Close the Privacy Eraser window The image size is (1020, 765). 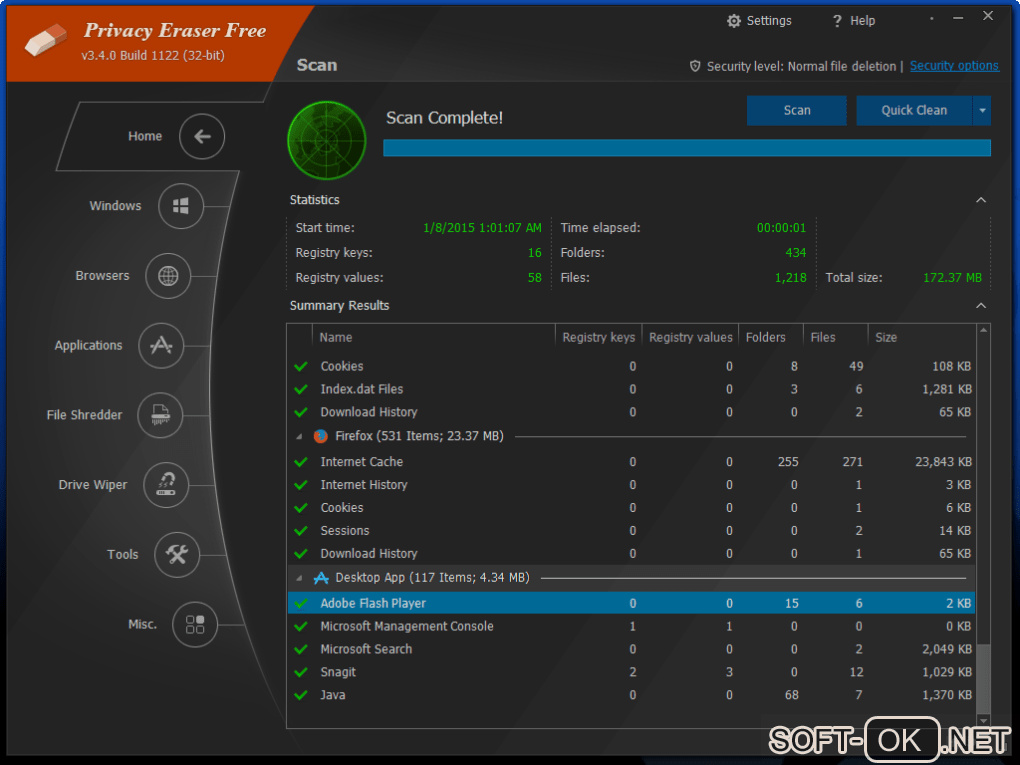(988, 16)
